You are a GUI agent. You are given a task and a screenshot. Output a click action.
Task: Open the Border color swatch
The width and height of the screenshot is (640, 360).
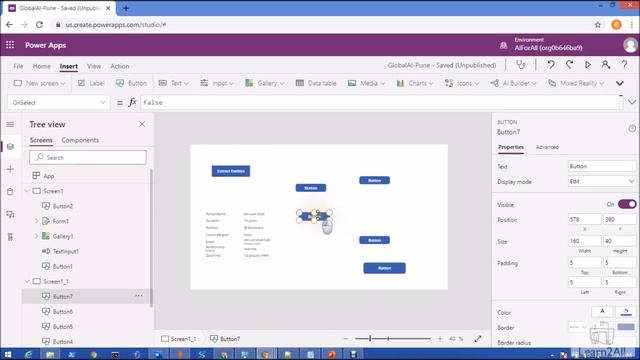[x=626, y=327]
